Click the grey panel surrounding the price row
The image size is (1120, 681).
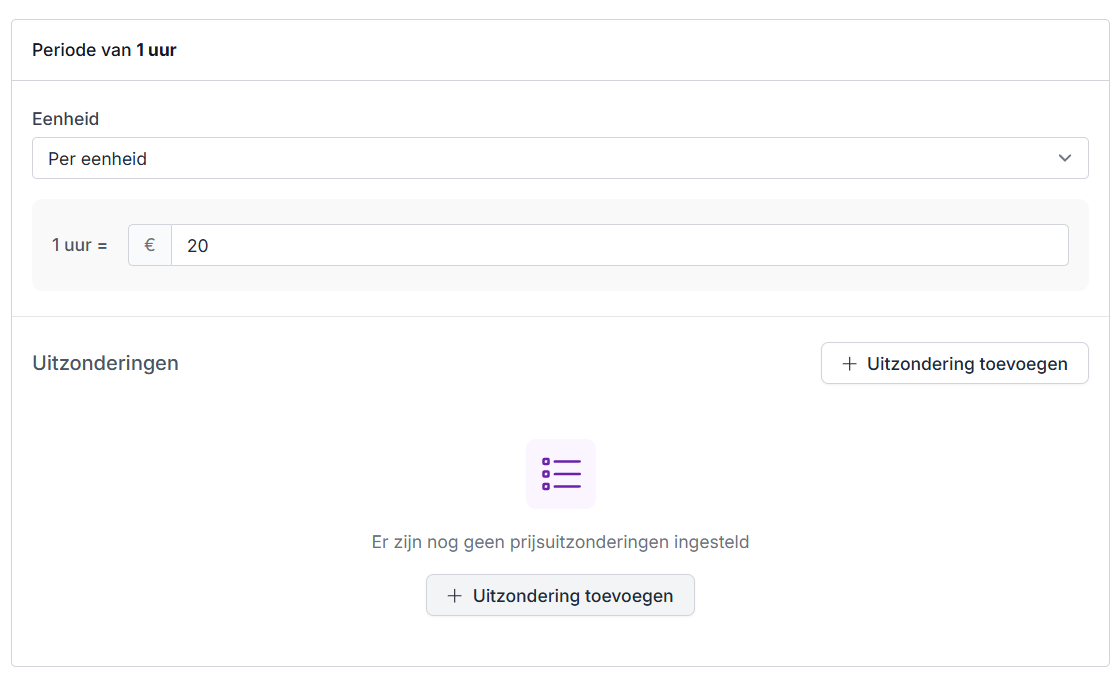pyautogui.click(x=560, y=279)
